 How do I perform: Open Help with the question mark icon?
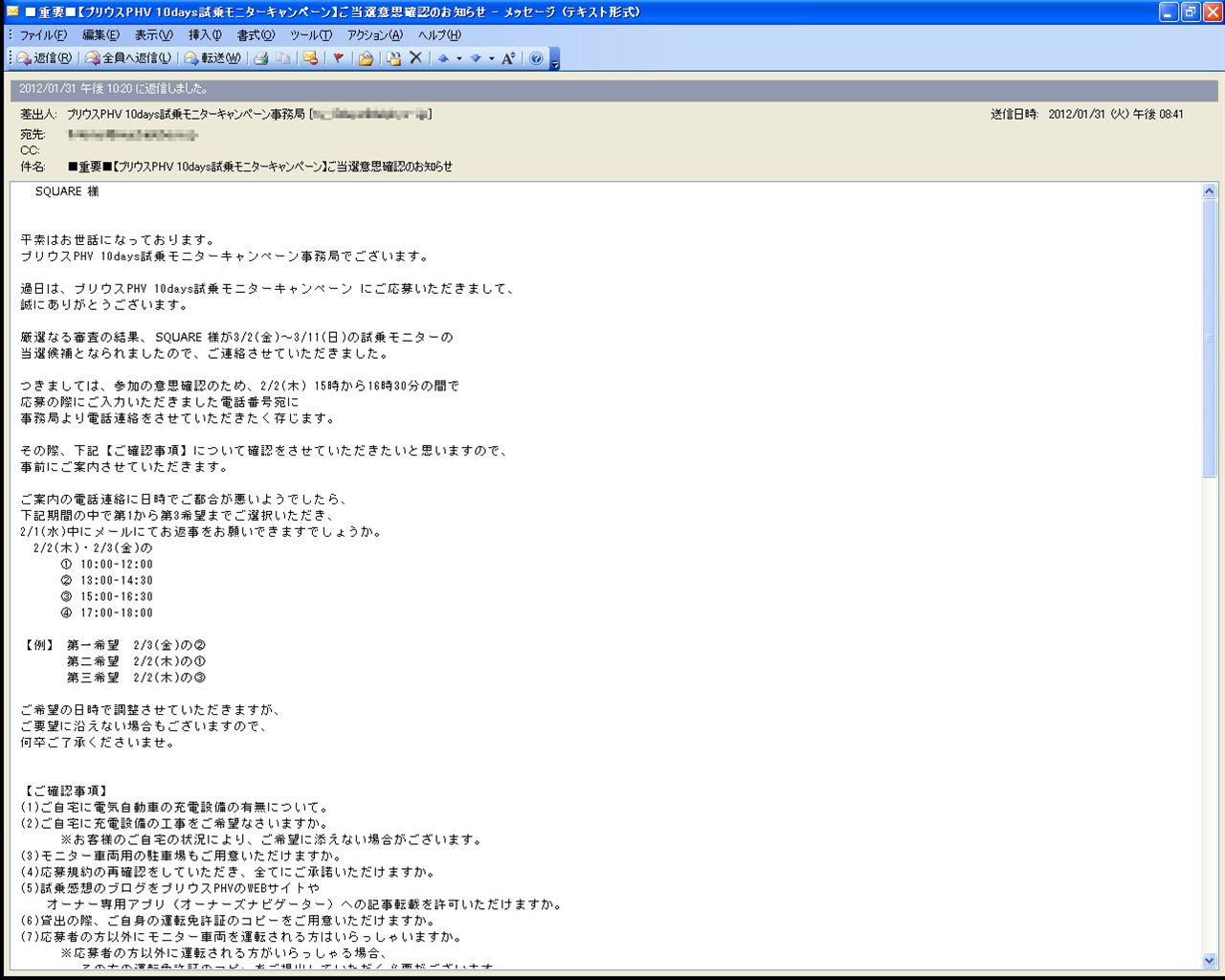[536, 58]
